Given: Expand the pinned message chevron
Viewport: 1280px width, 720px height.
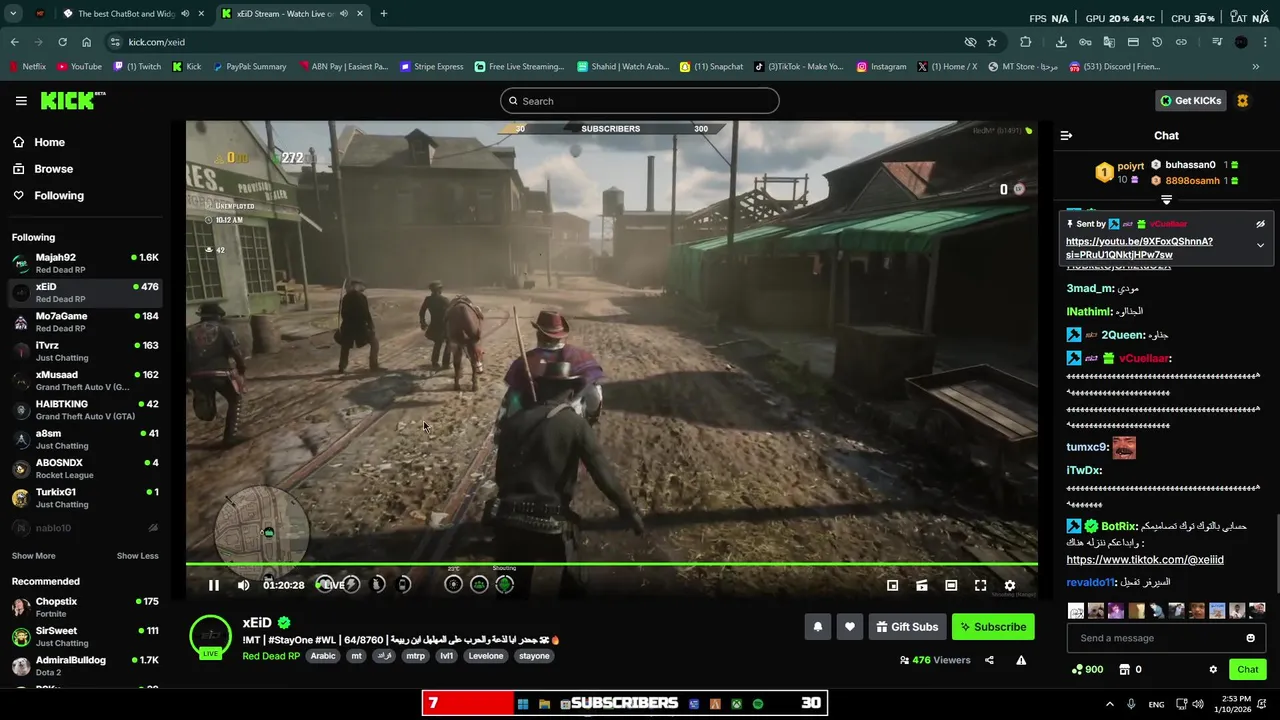Looking at the screenshot, I should tap(1260, 245).
